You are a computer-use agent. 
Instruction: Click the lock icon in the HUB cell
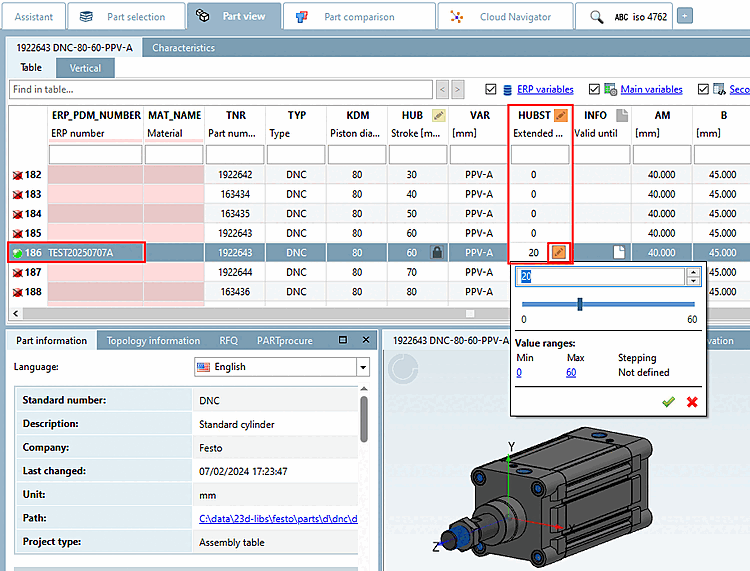(x=436, y=253)
